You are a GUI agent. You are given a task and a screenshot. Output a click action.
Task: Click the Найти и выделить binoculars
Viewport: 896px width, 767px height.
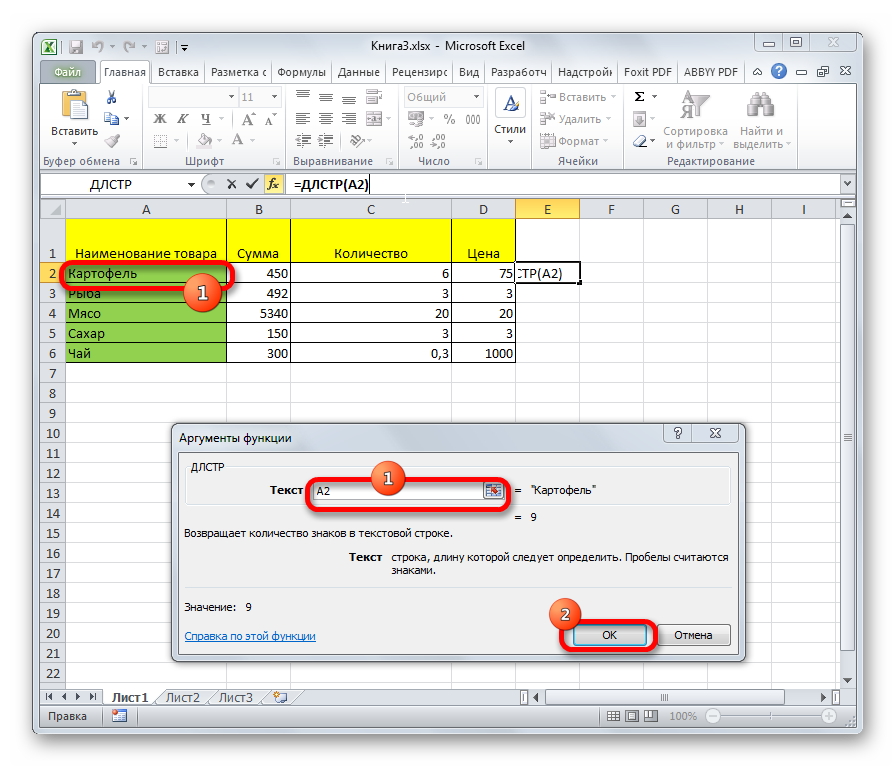(x=761, y=120)
